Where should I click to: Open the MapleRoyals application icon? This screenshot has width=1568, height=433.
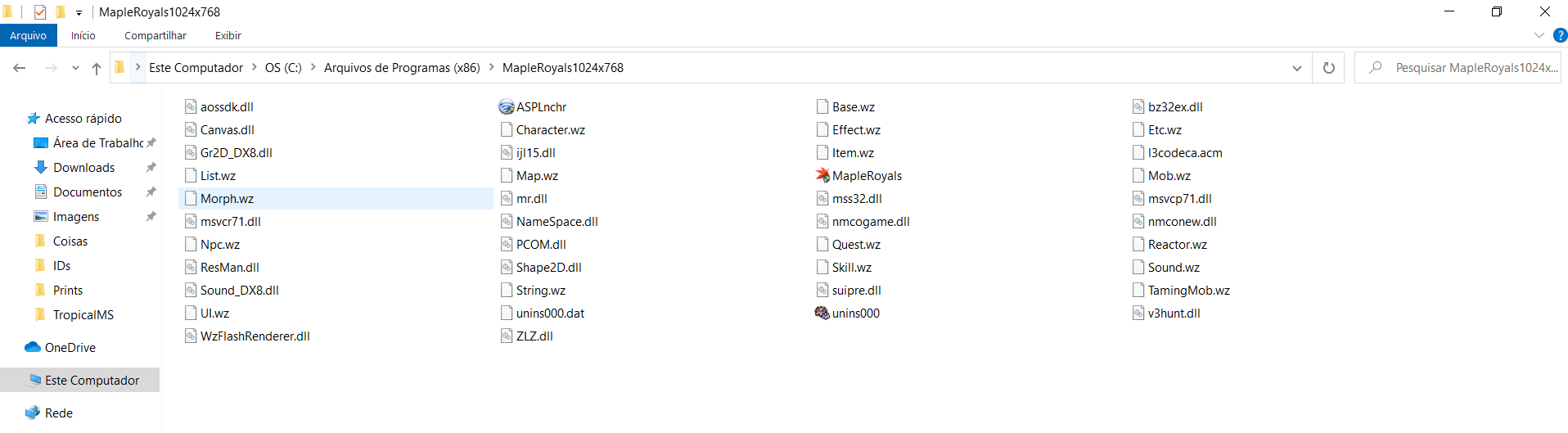pos(822,175)
